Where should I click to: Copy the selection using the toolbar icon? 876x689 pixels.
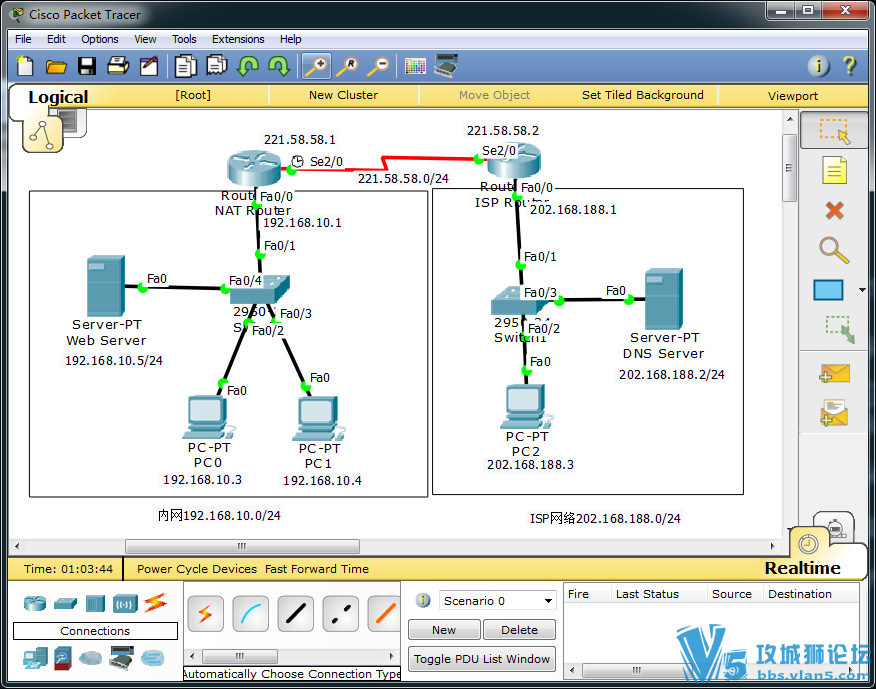point(185,66)
